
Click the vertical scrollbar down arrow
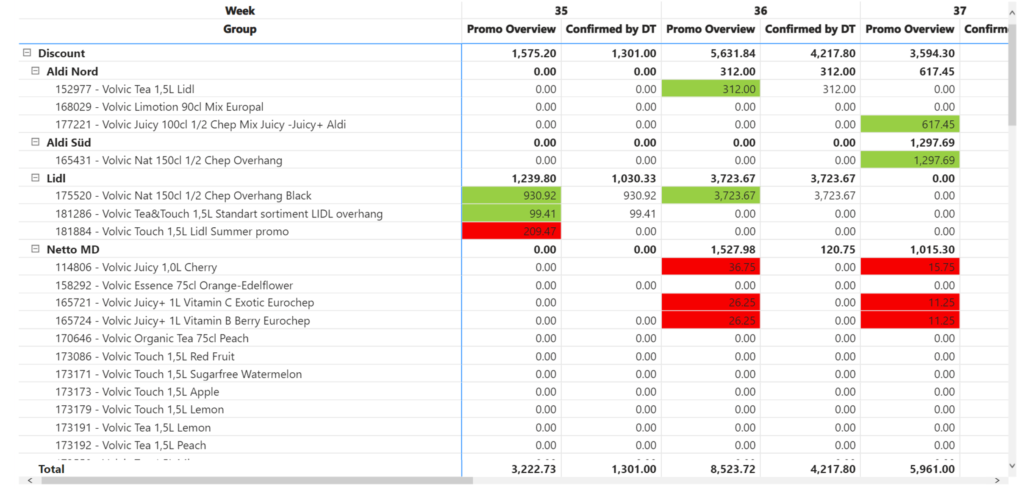[1013, 465]
